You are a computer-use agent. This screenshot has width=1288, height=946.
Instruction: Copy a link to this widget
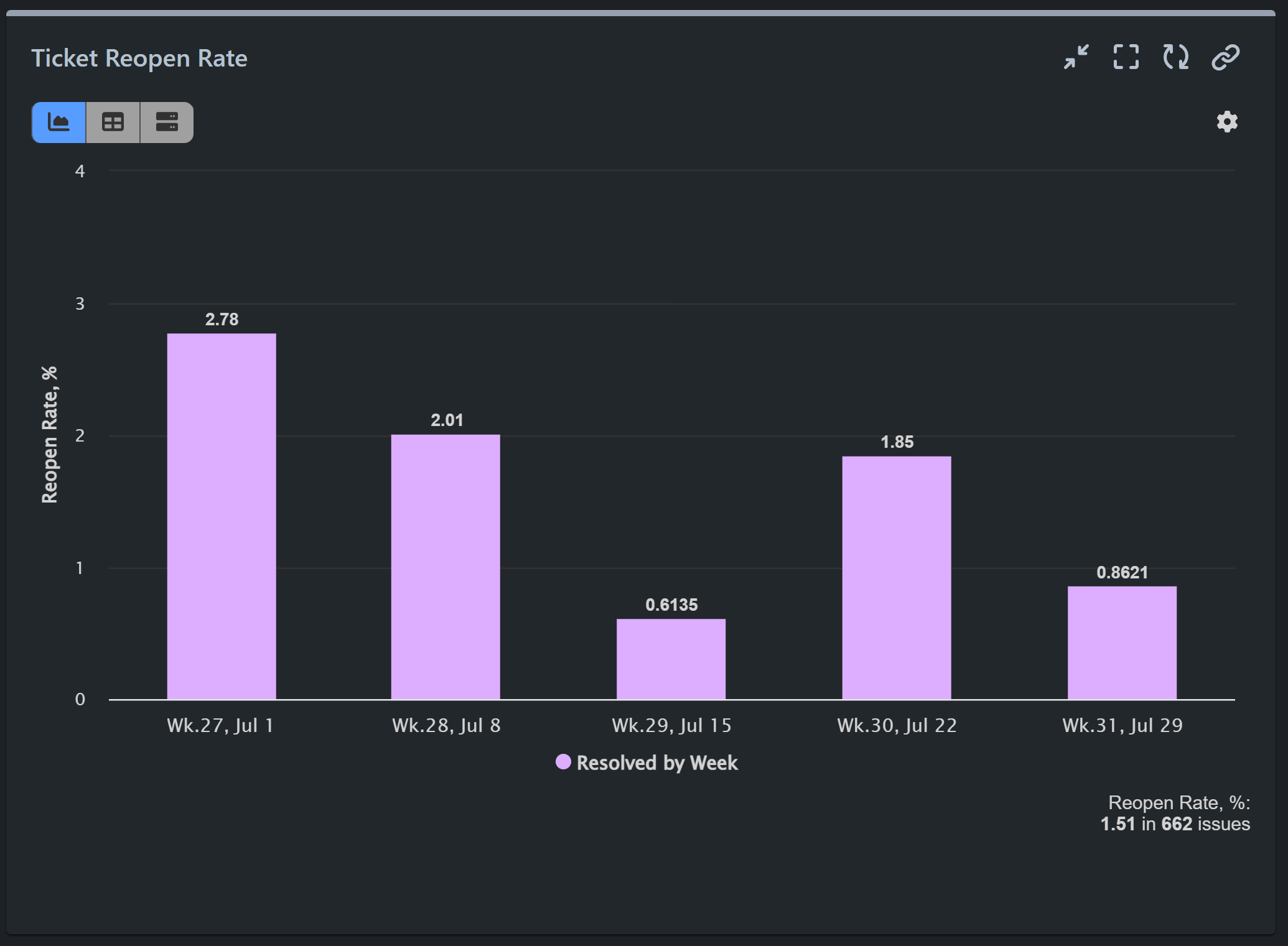coord(1225,57)
